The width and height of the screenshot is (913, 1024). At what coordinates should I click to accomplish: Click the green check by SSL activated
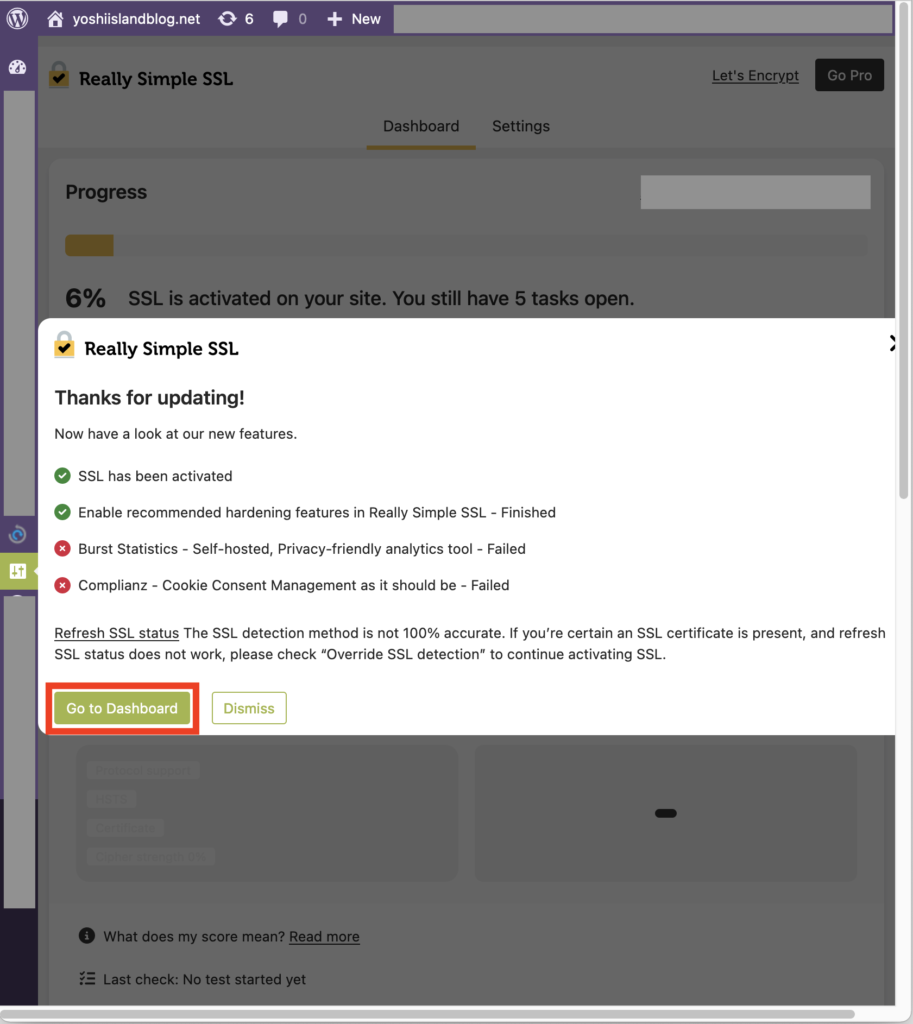[x=63, y=475]
